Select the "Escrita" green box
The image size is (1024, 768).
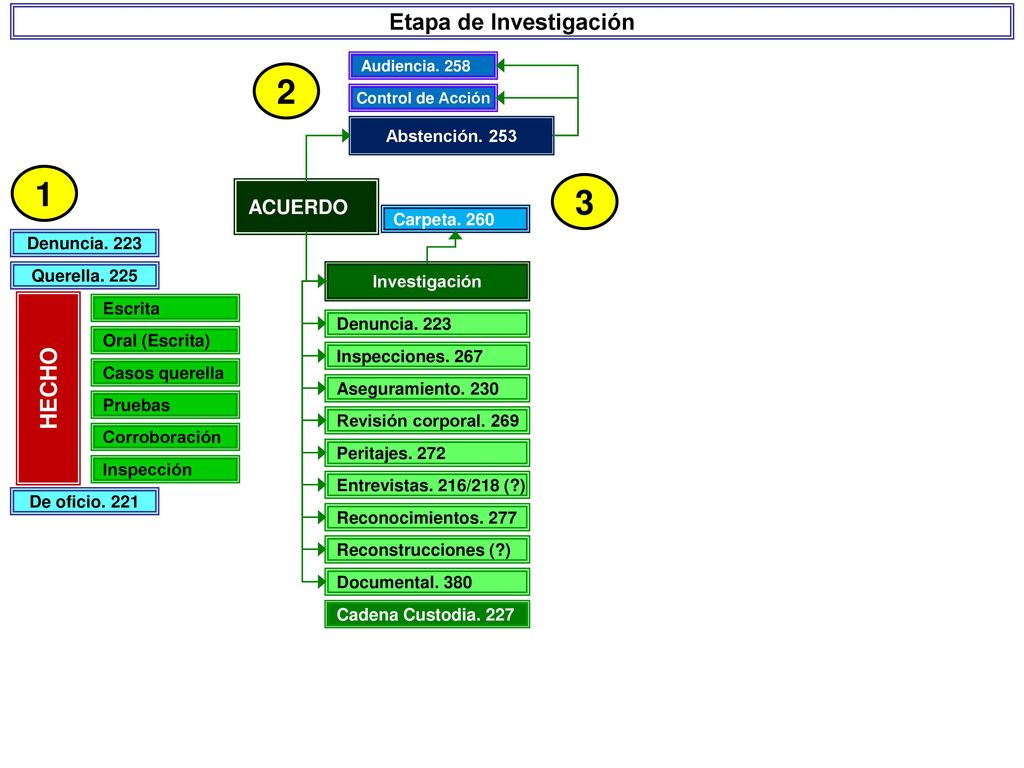pyautogui.click(x=165, y=308)
